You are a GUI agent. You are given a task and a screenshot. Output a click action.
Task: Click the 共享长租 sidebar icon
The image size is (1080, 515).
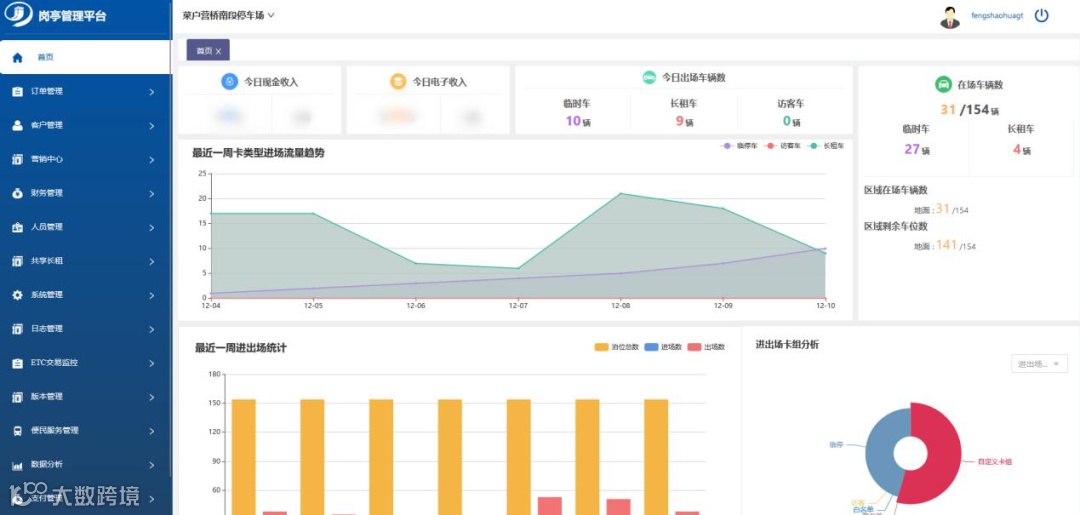[x=17, y=261]
